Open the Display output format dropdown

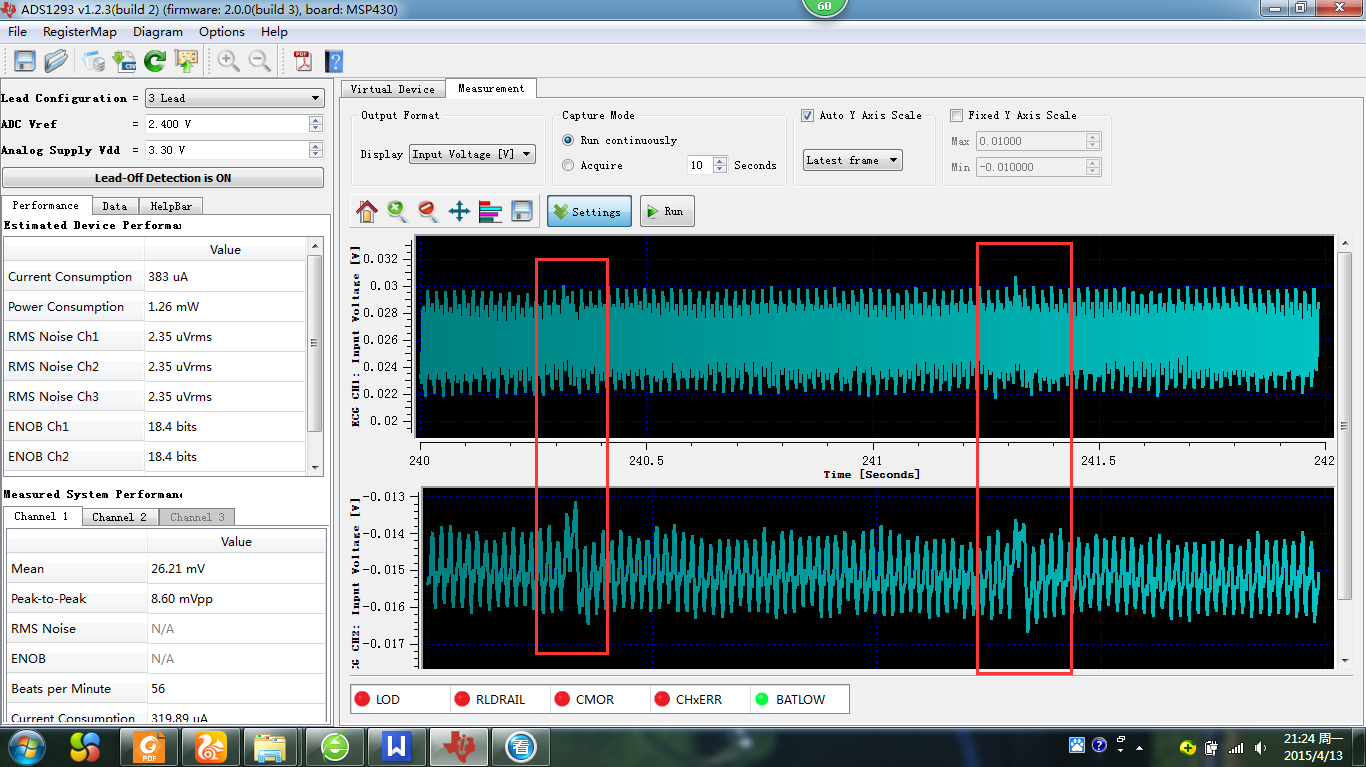[472, 154]
